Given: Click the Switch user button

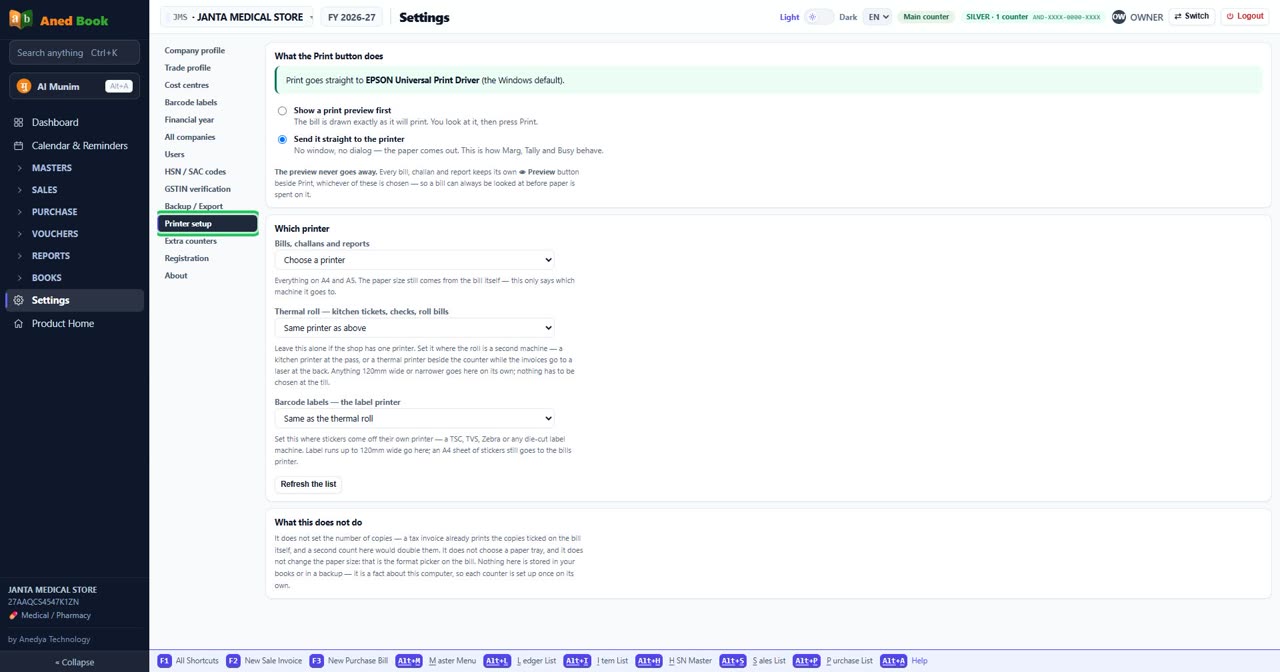Looking at the screenshot, I should (x=1192, y=17).
